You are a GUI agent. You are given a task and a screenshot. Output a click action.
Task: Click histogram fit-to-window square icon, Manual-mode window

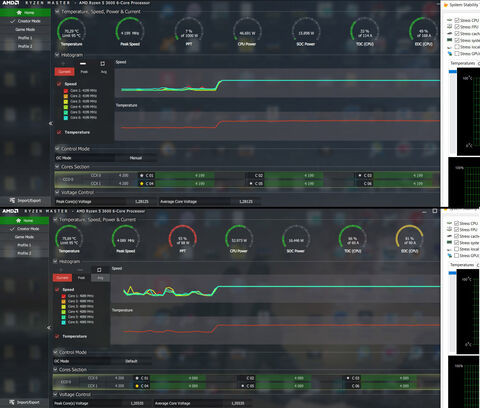click(102, 63)
